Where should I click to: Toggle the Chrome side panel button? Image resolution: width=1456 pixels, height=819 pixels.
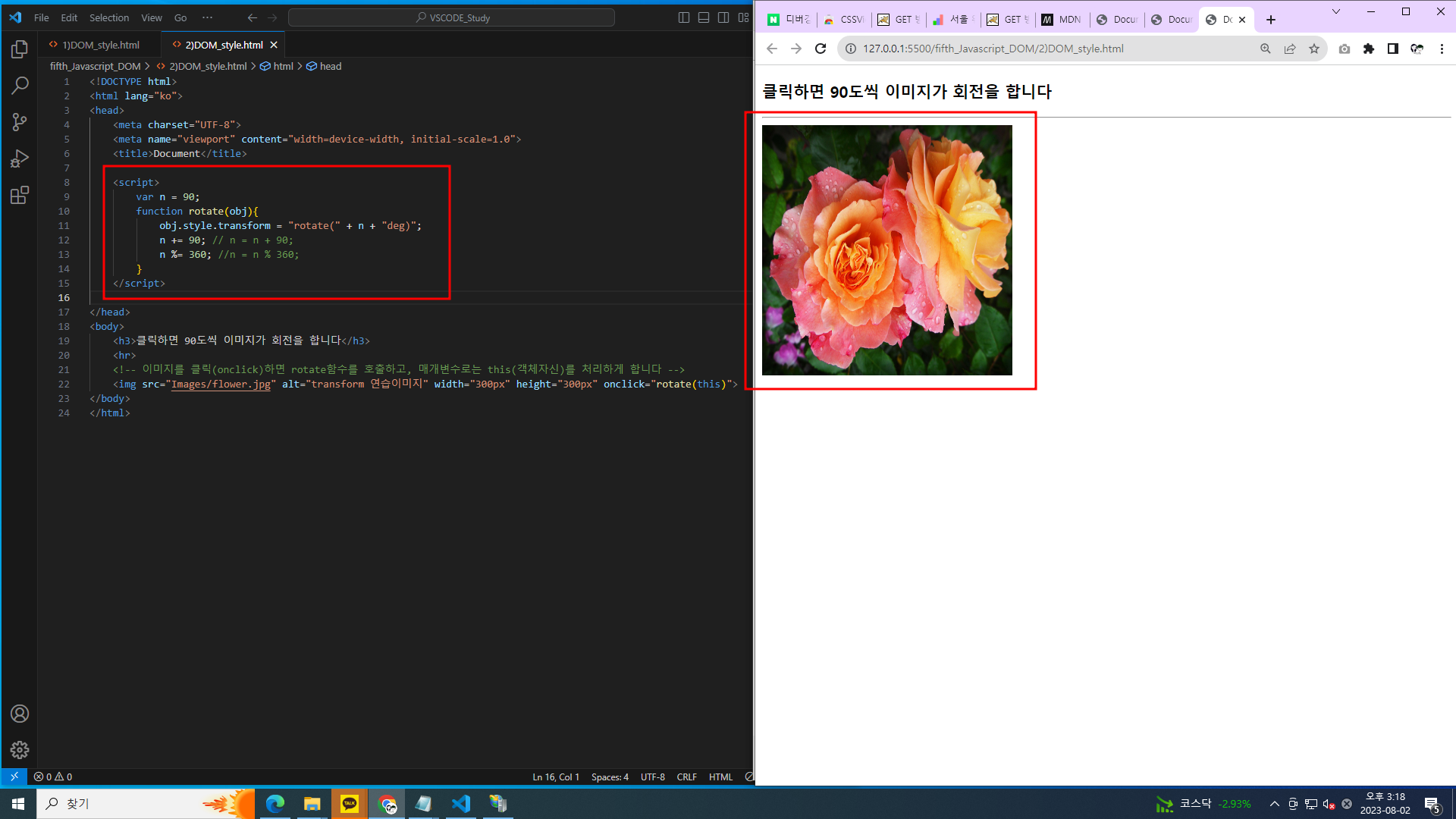click(1393, 49)
